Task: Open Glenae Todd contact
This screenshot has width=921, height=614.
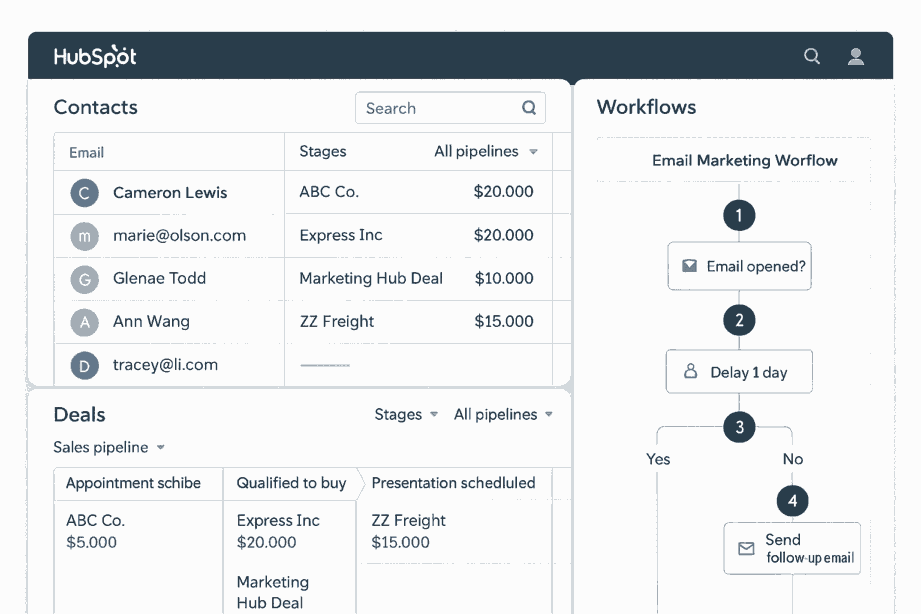Action: point(159,279)
